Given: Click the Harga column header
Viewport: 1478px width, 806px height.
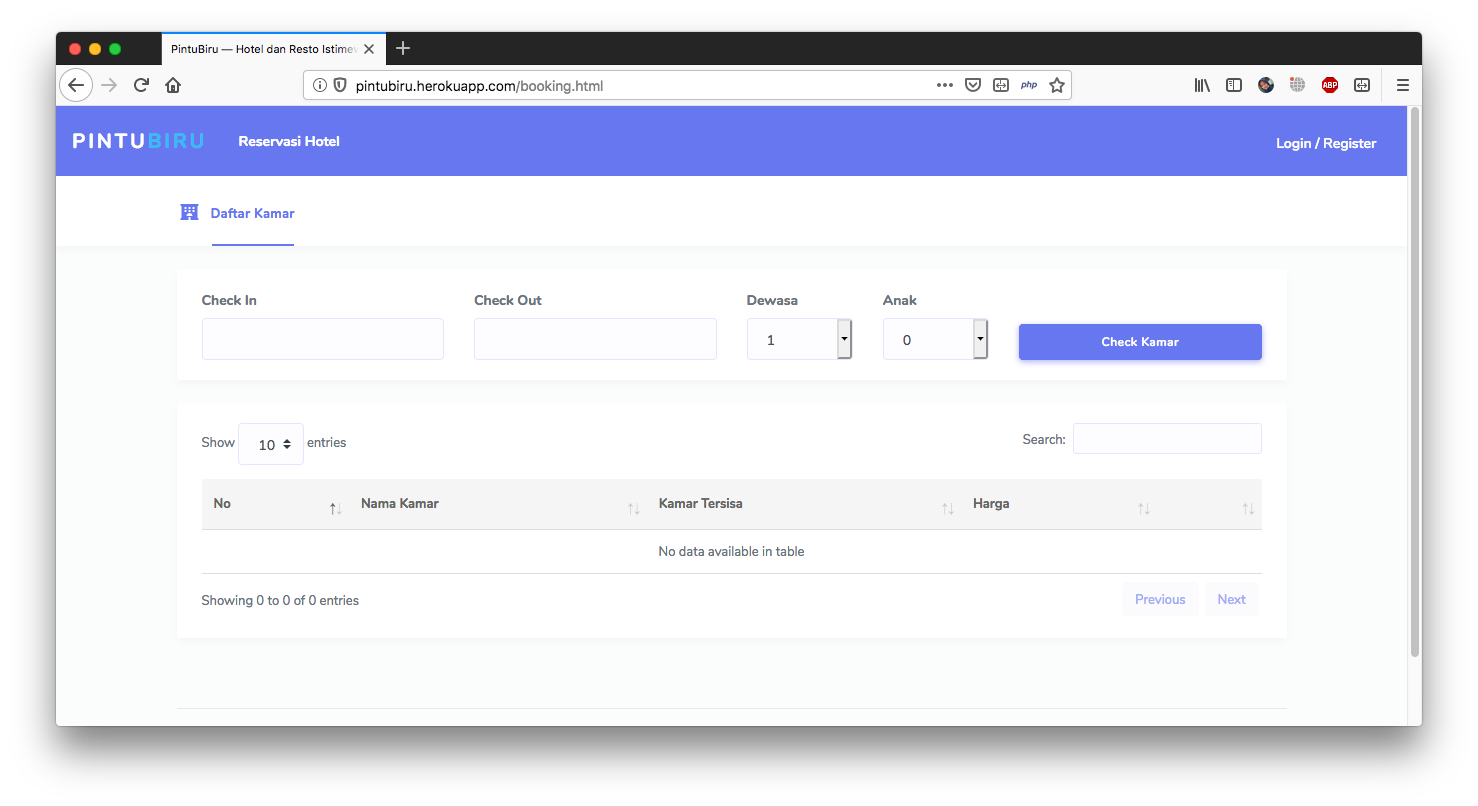Looking at the screenshot, I should (x=991, y=503).
